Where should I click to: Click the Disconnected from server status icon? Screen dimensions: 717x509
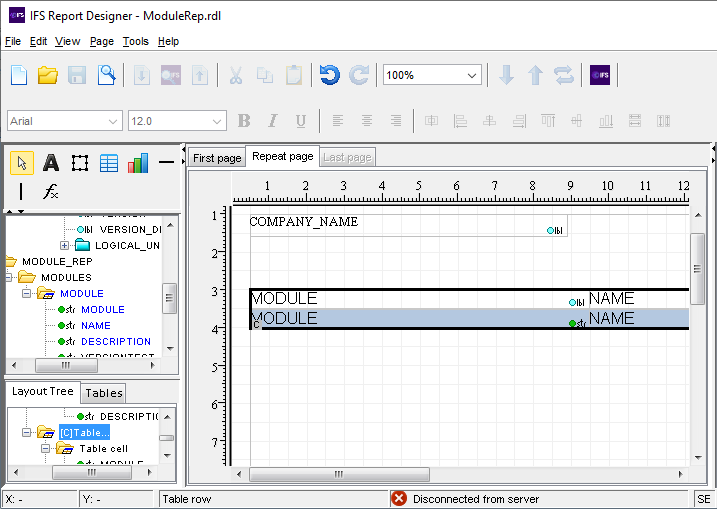coord(399,498)
